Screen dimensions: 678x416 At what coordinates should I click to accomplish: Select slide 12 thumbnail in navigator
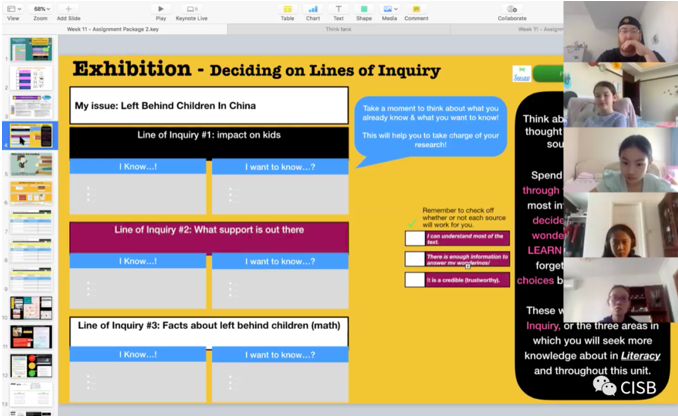tap(31, 366)
